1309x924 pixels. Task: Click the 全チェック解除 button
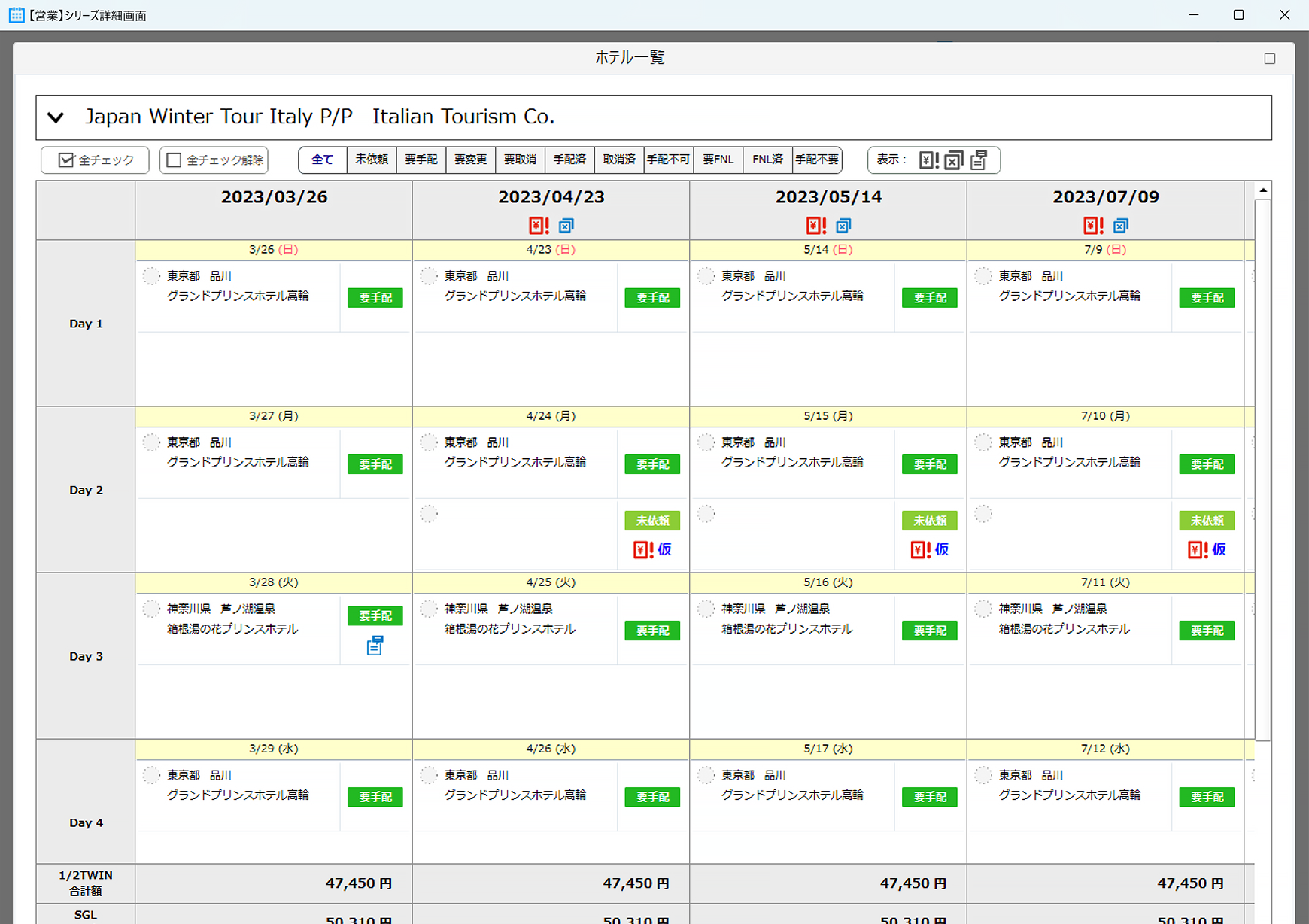point(214,160)
